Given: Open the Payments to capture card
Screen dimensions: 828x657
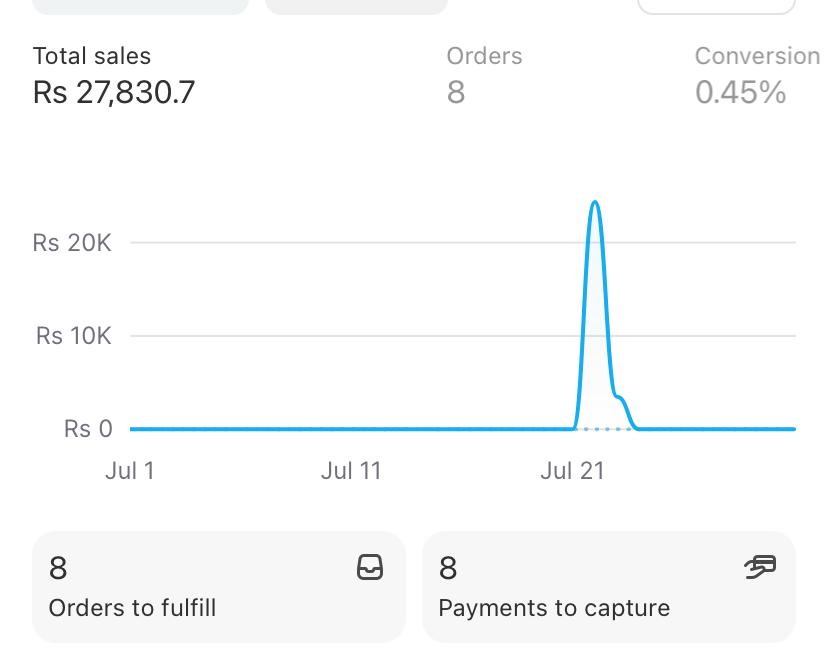Looking at the screenshot, I should [x=608, y=587].
